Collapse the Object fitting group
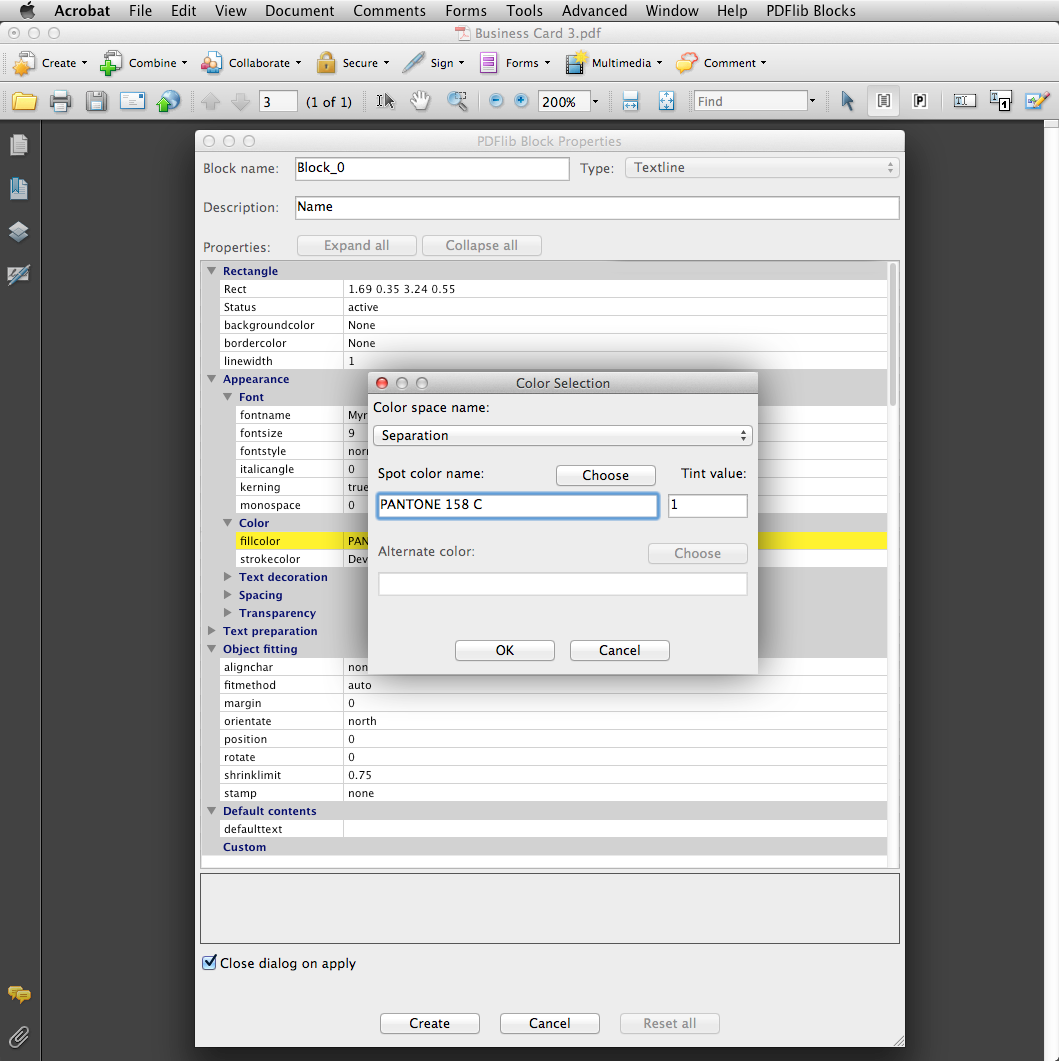The width and height of the screenshot is (1059, 1061). (212, 649)
